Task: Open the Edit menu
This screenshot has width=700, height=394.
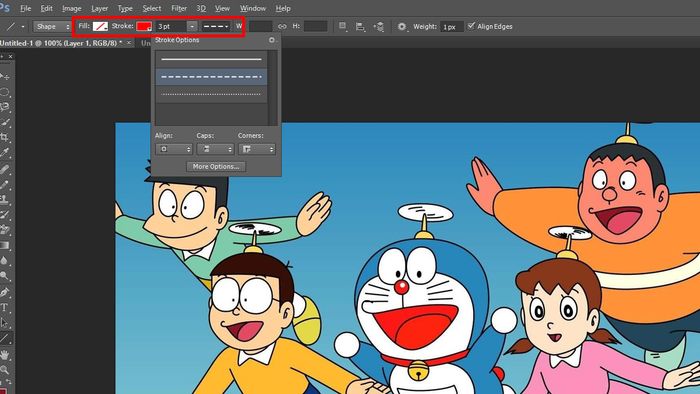Action: (46, 8)
